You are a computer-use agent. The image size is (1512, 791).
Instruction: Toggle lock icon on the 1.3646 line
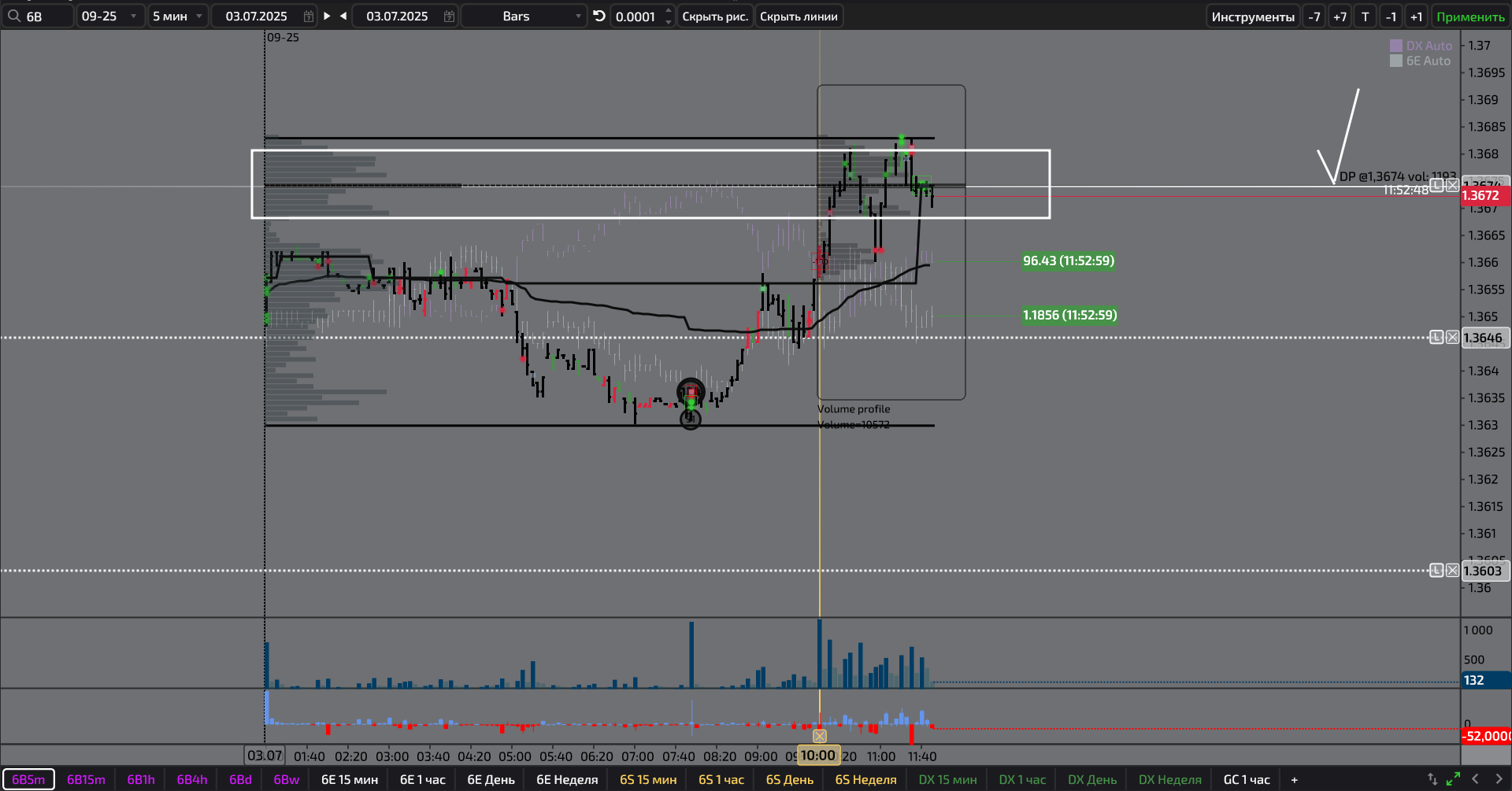pyautogui.click(x=1437, y=337)
